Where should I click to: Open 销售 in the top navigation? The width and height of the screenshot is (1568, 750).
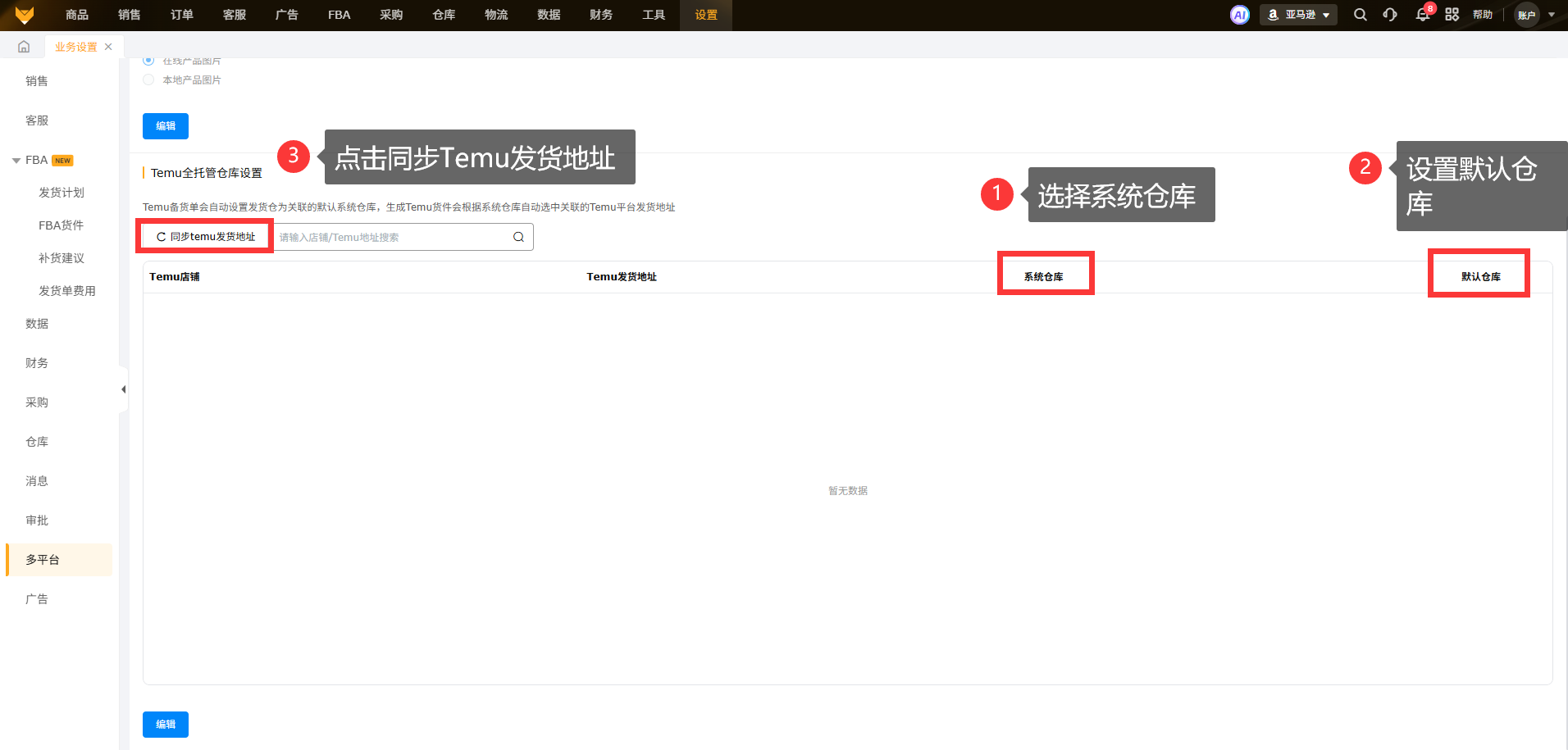coord(130,15)
